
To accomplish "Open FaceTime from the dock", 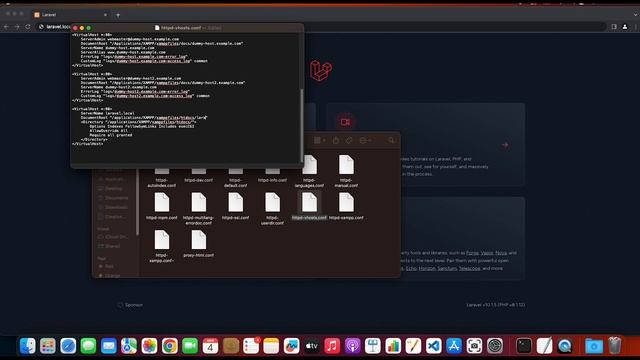I will click(x=190, y=346).
